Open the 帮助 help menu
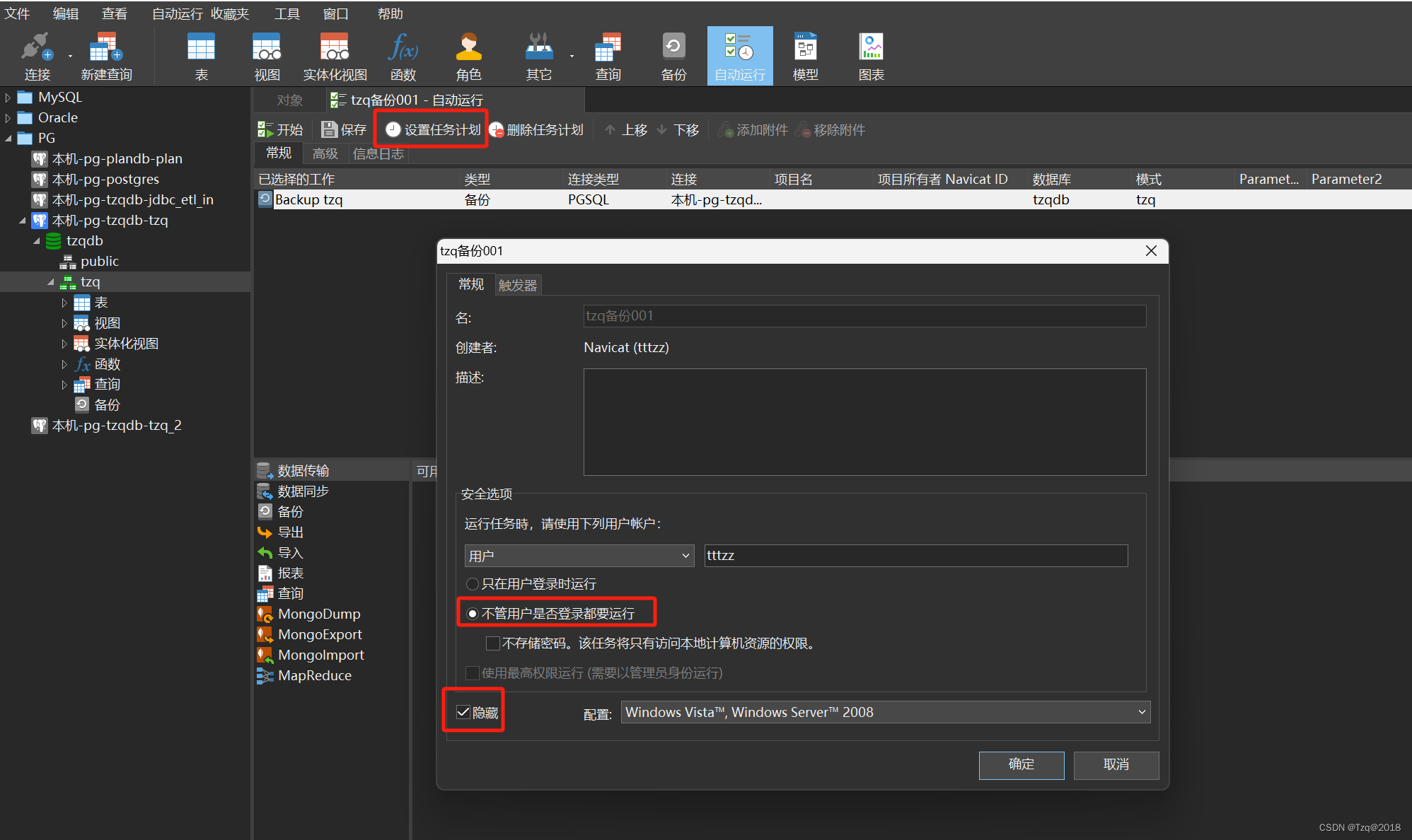Screen dimensions: 1412x840 tap(390, 13)
